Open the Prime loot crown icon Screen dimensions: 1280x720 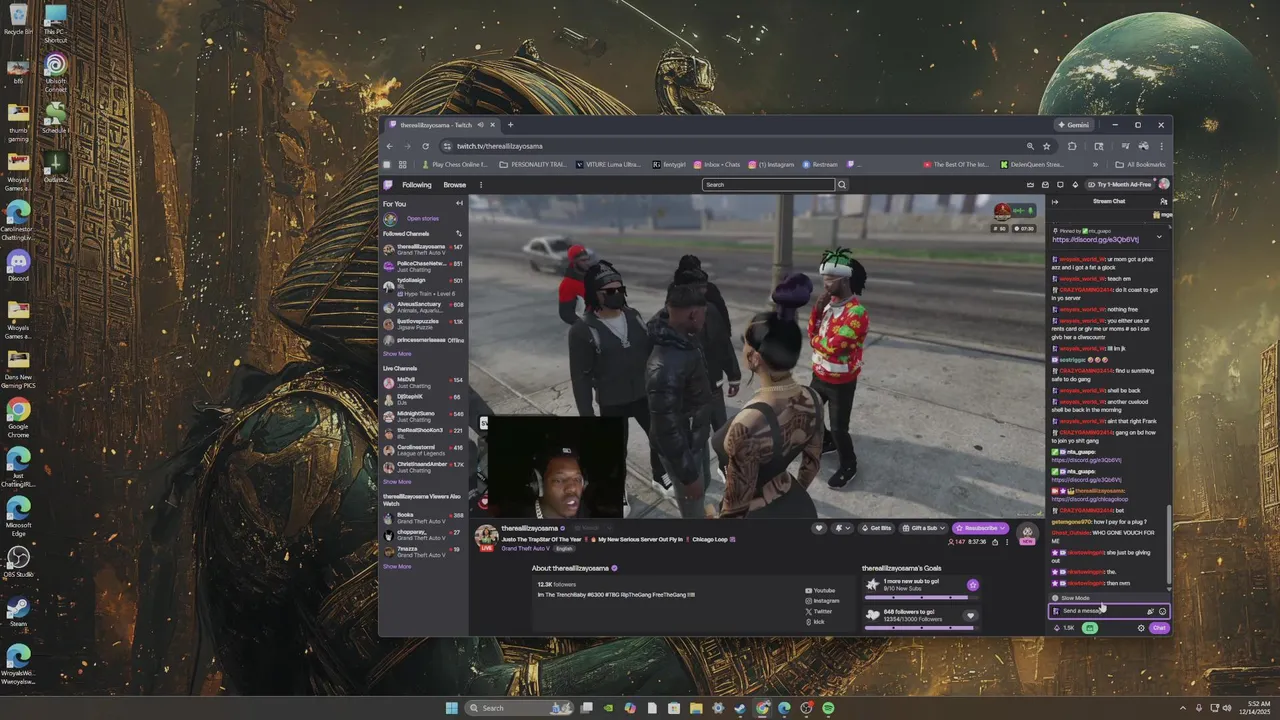pos(1031,185)
